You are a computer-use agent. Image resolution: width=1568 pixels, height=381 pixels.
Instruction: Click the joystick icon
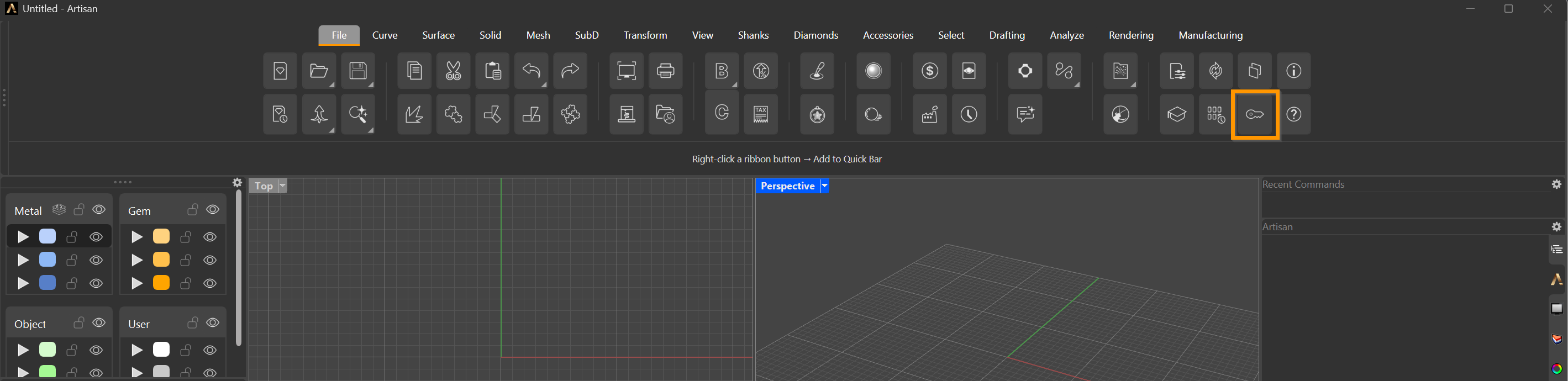817,71
